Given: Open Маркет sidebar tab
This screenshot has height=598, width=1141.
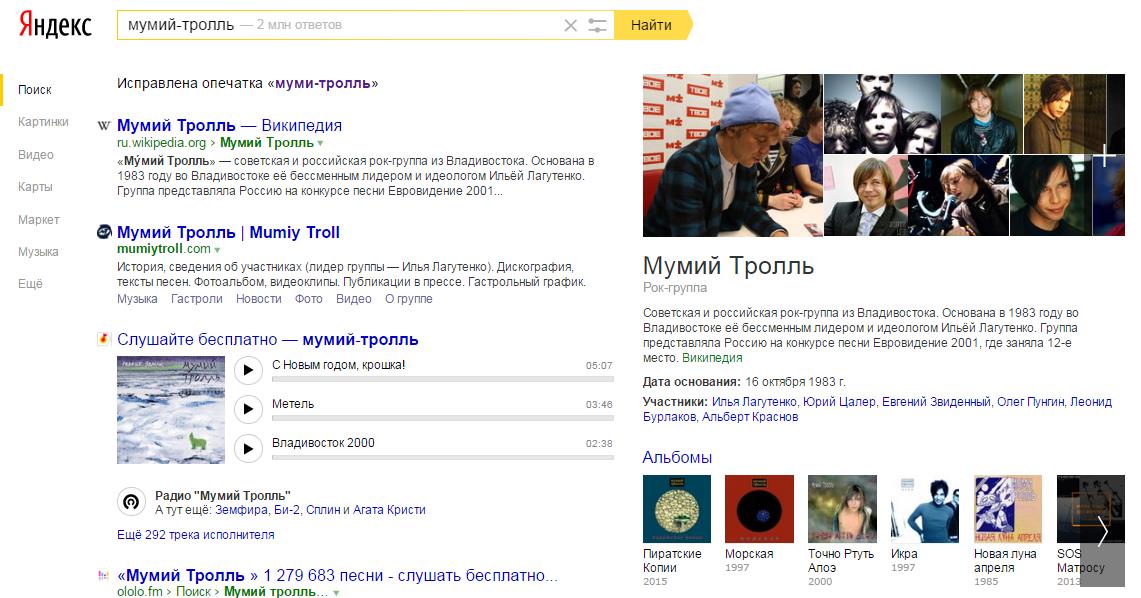Looking at the screenshot, I should click(x=39, y=219).
